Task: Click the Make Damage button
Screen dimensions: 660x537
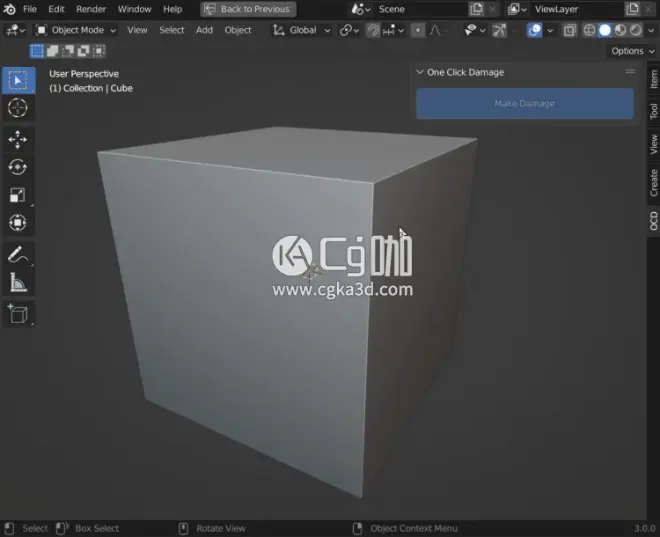Action: [524, 104]
